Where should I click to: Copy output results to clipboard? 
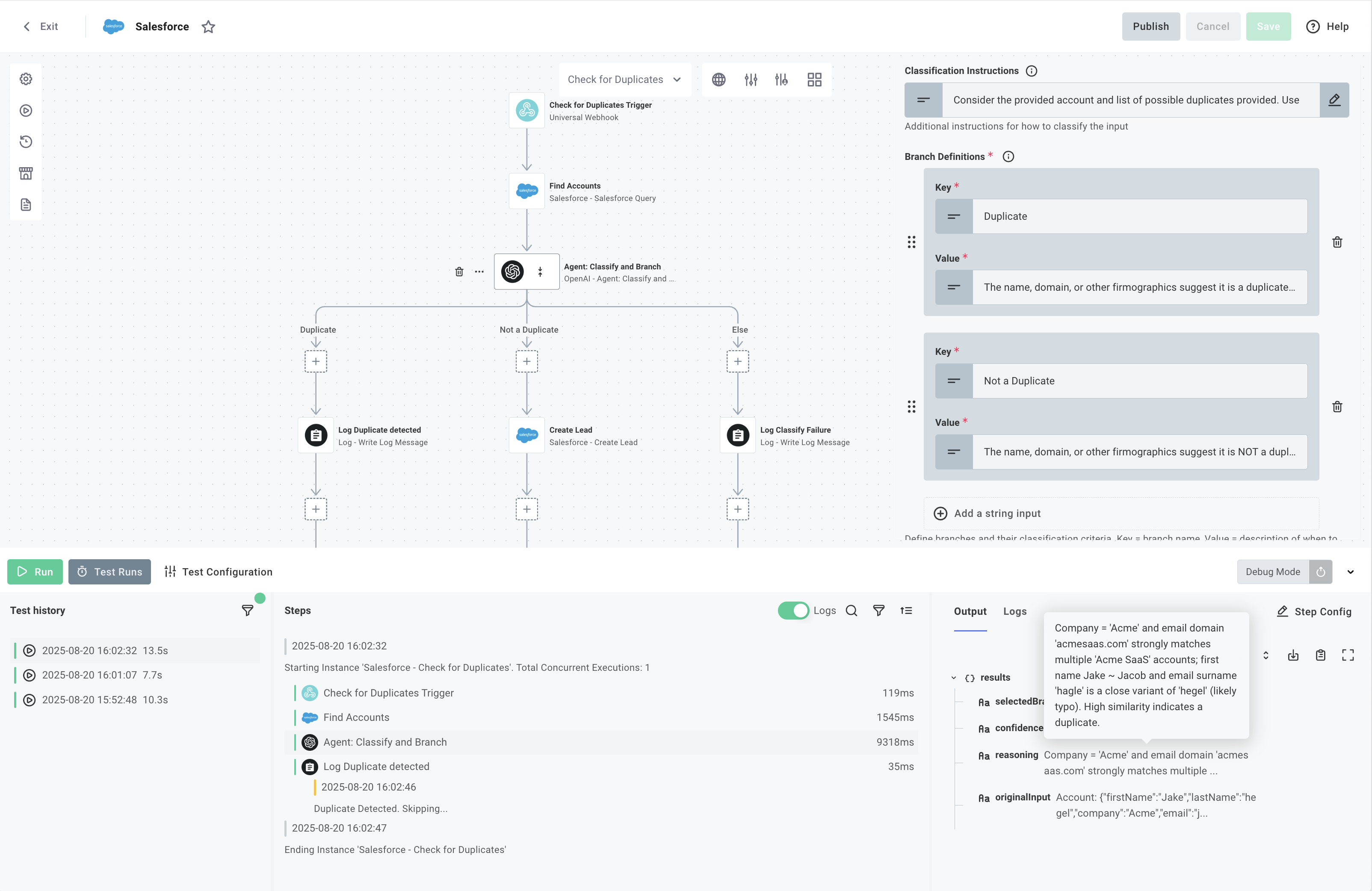(1321, 655)
